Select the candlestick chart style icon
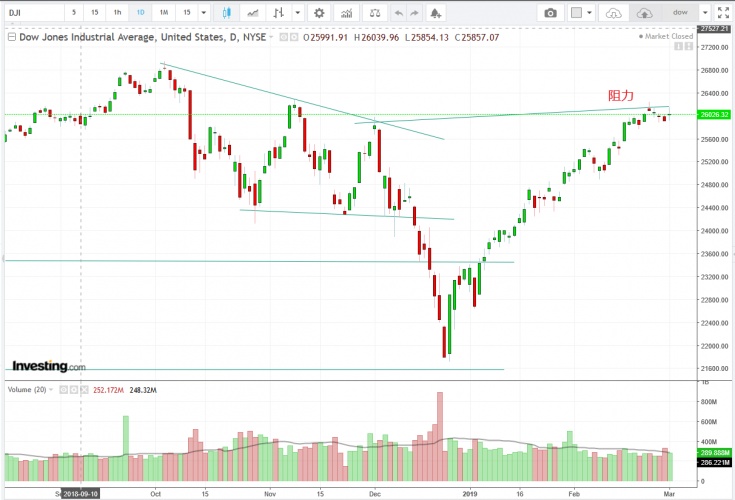The height and width of the screenshot is (500, 735). tap(227, 13)
